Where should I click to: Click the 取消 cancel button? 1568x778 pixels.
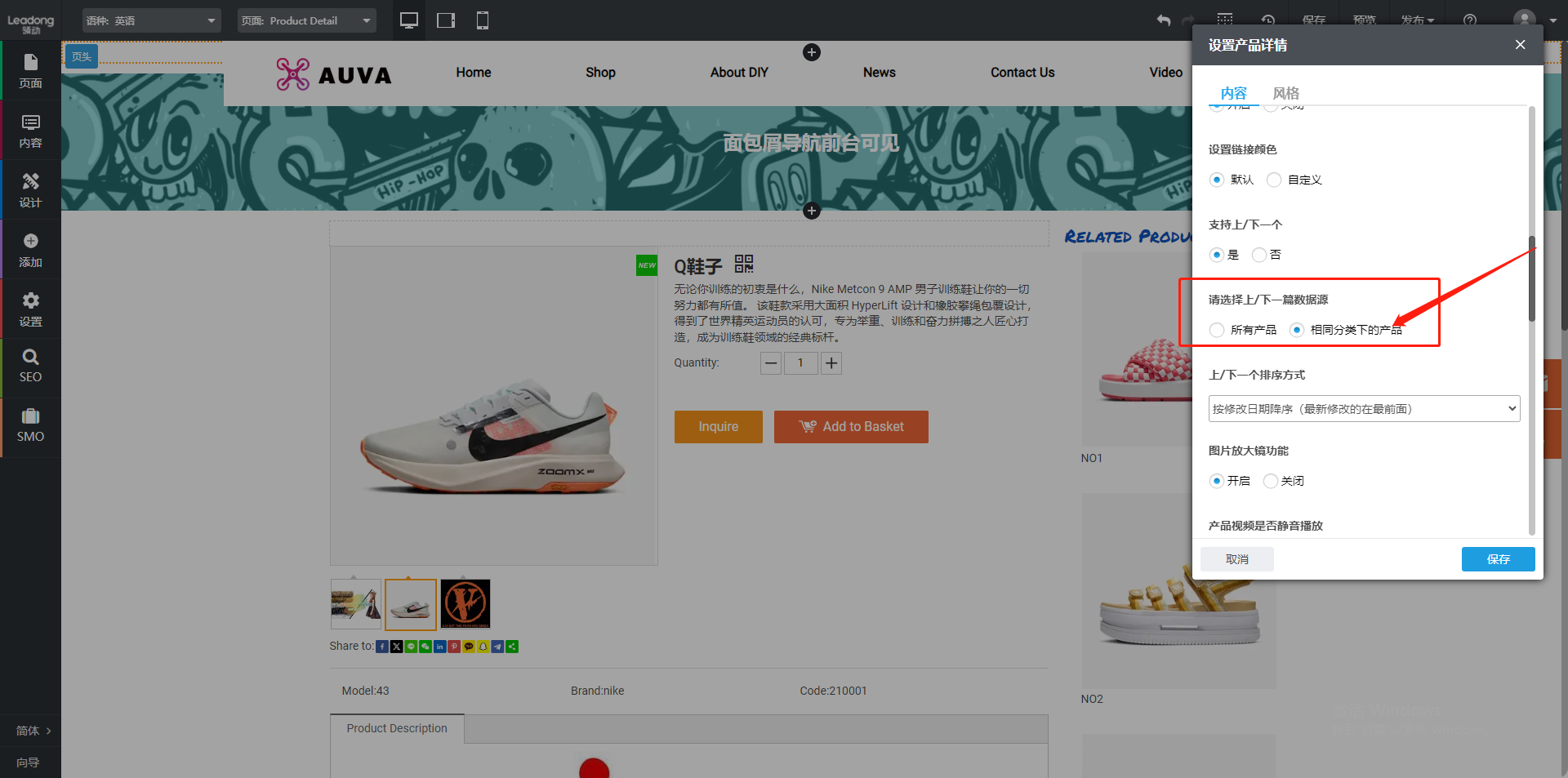(x=1236, y=559)
